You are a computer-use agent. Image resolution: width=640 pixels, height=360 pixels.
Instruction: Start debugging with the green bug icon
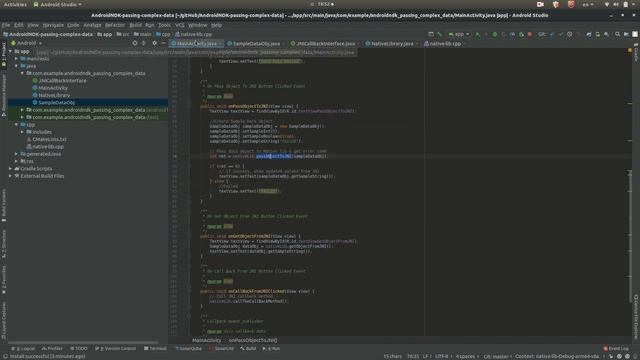coord(495,35)
